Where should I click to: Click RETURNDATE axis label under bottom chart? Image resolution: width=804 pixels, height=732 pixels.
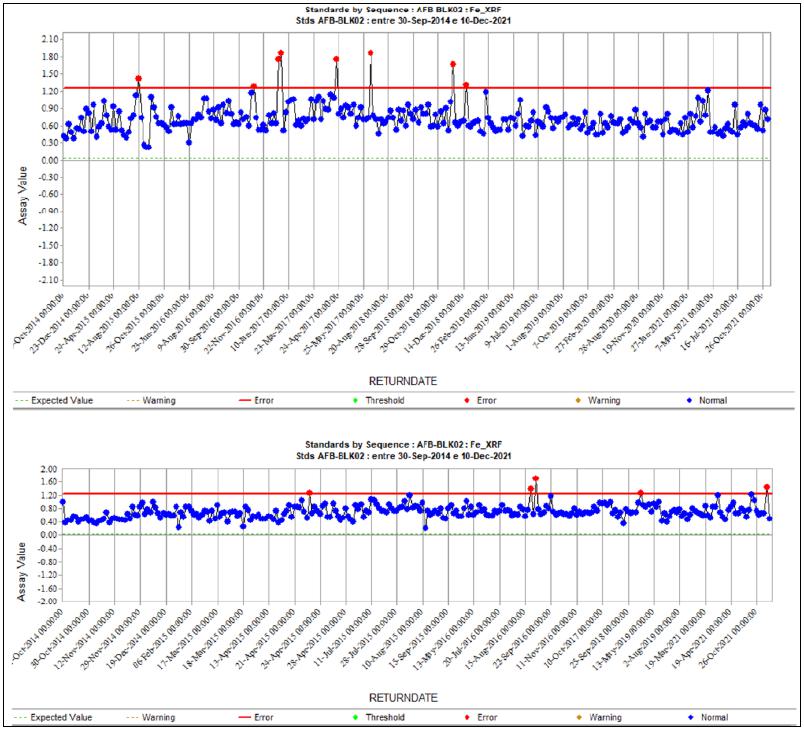403,697
